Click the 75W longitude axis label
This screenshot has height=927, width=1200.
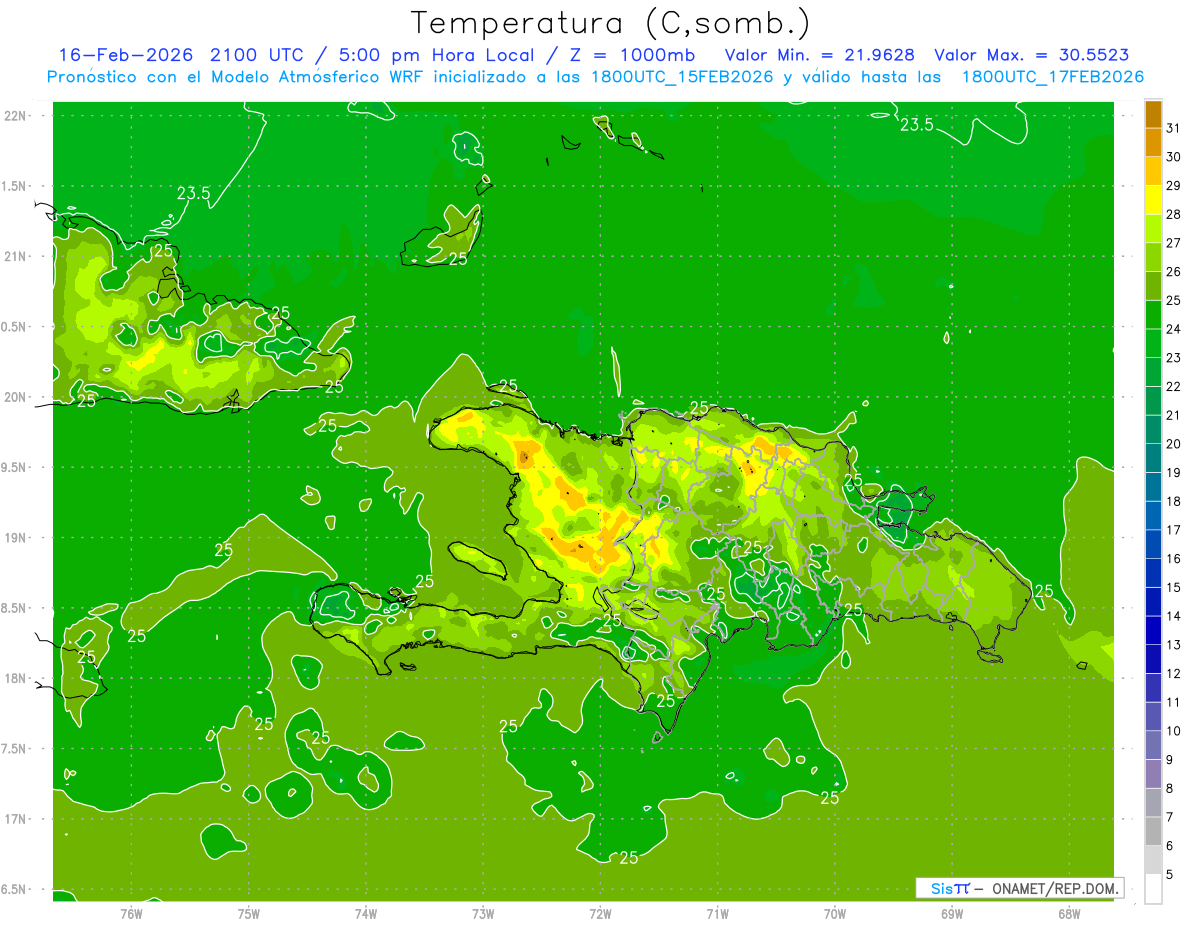pyautogui.click(x=249, y=913)
